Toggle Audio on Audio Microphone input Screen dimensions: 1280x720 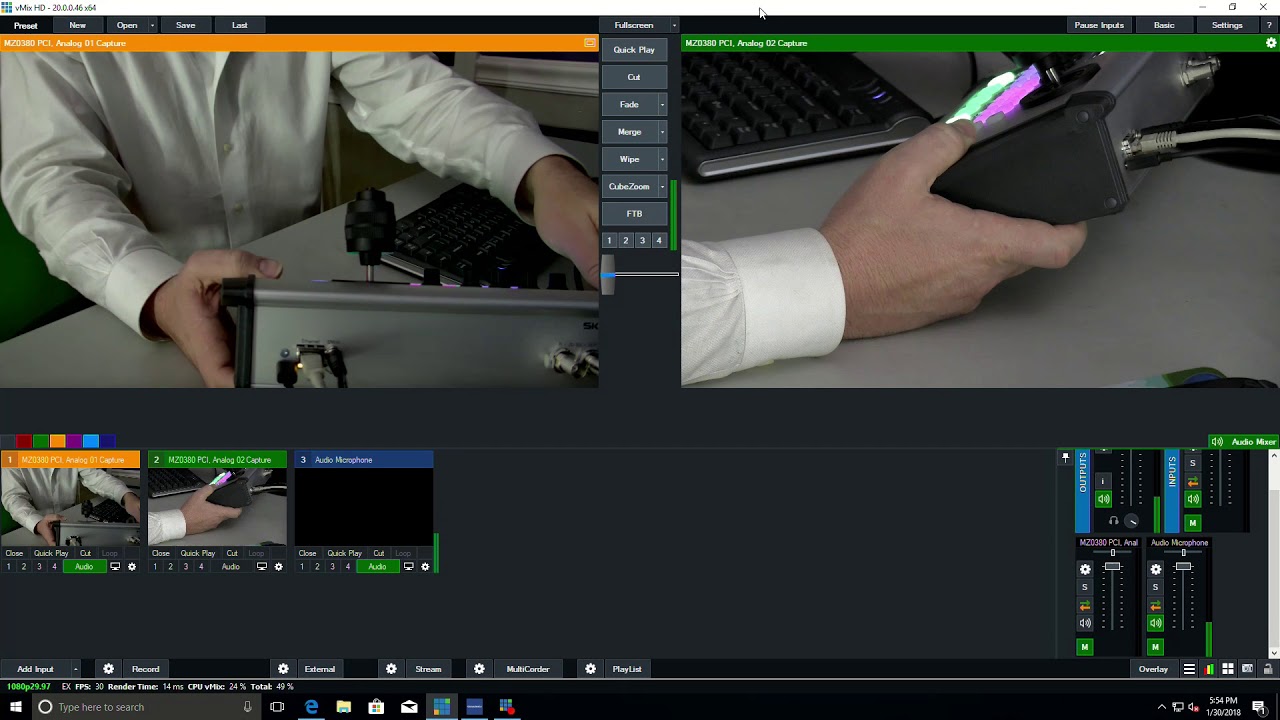[x=377, y=567]
